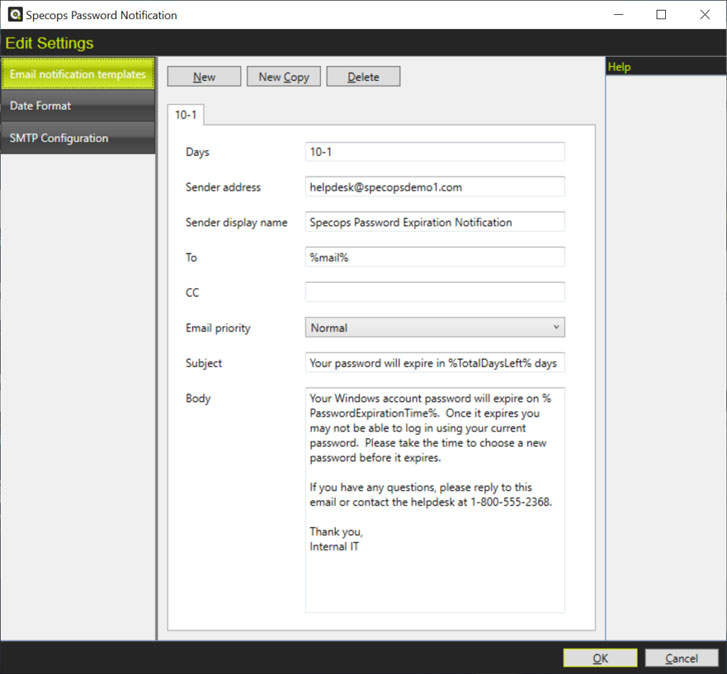The image size is (727, 674).
Task: Open Email notification templates section
Action: click(78, 74)
